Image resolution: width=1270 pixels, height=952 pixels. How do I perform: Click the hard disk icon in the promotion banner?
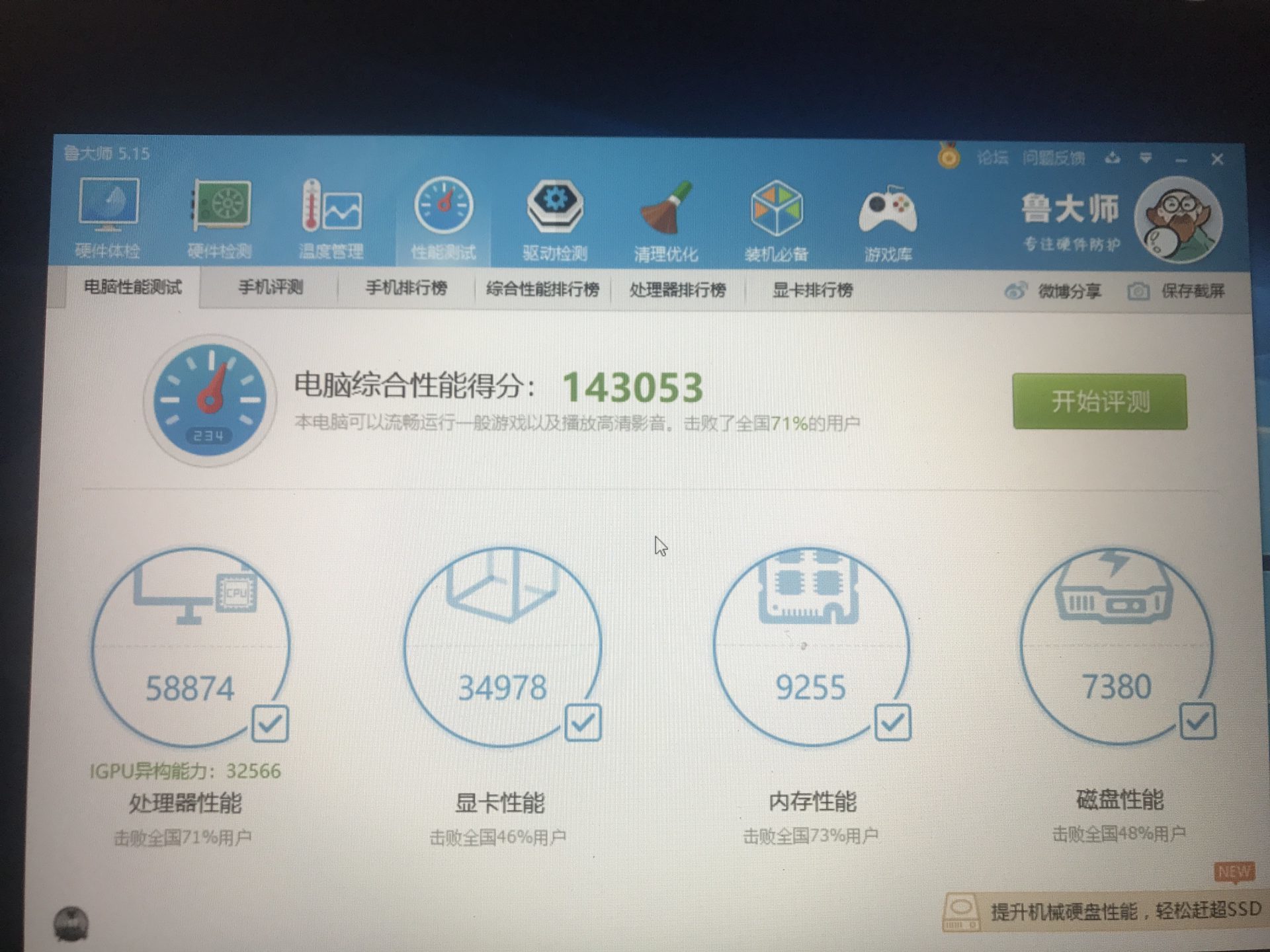pyautogui.click(x=961, y=914)
